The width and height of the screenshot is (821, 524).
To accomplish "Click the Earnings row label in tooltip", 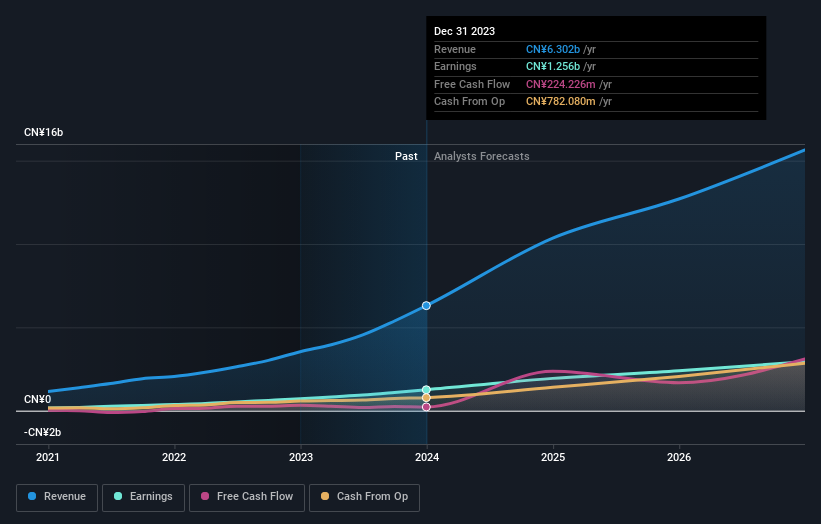I will 456,66.
